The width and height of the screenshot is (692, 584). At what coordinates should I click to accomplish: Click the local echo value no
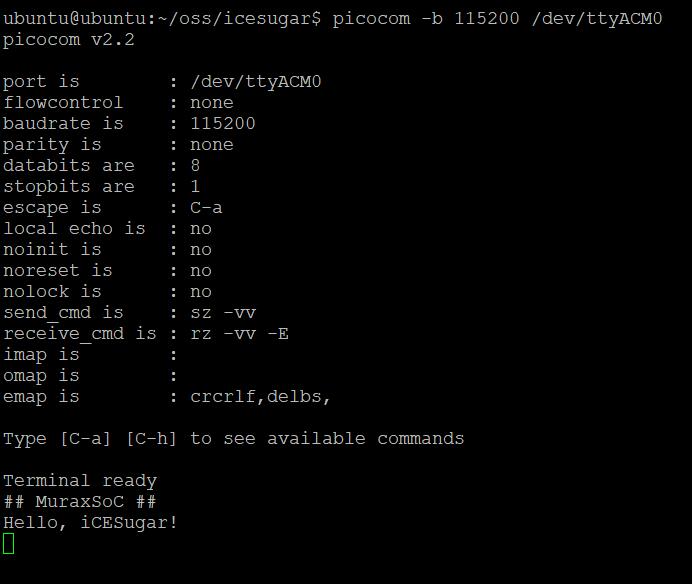[x=201, y=229]
